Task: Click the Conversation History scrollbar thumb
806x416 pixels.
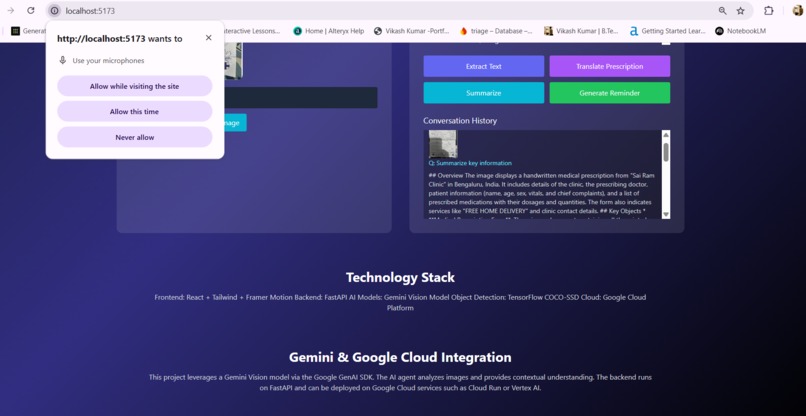Action: 666,152
